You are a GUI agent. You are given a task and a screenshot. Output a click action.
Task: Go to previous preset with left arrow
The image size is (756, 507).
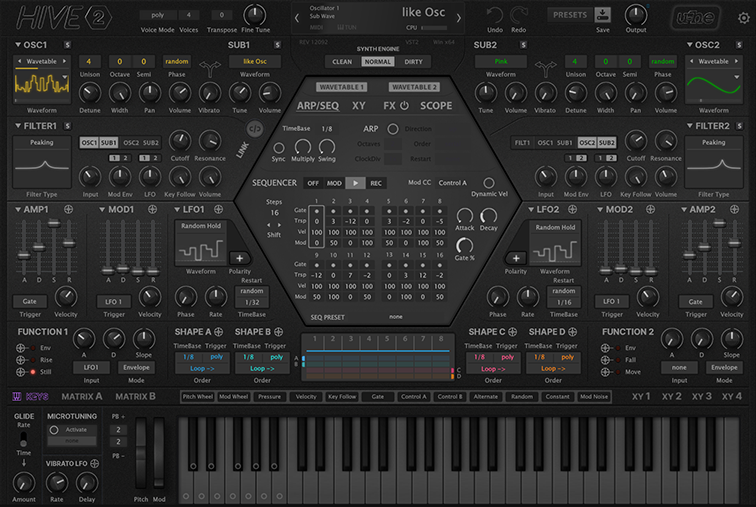(297, 18)
